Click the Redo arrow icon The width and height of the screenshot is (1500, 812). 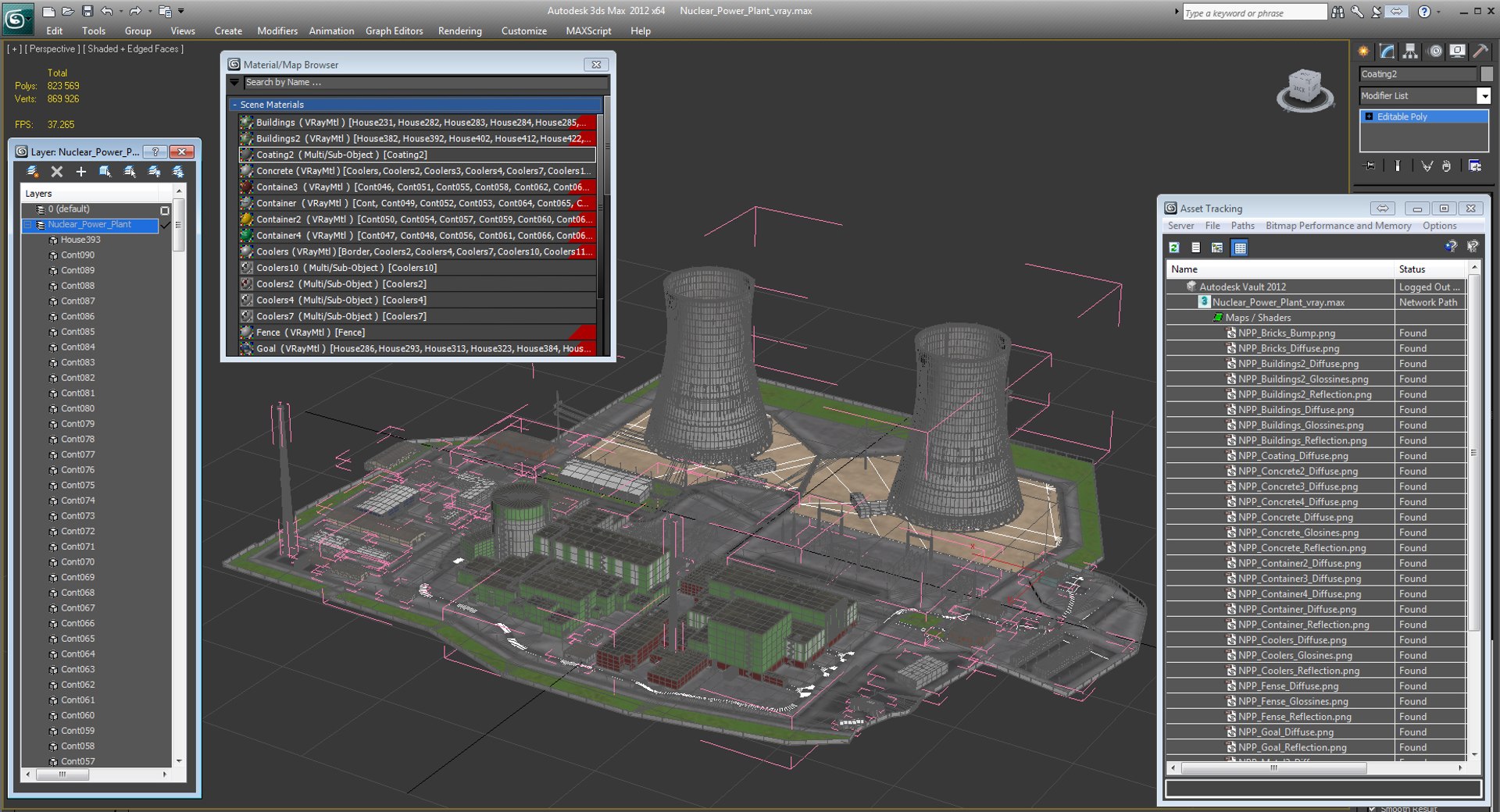(x=135, y=12)
